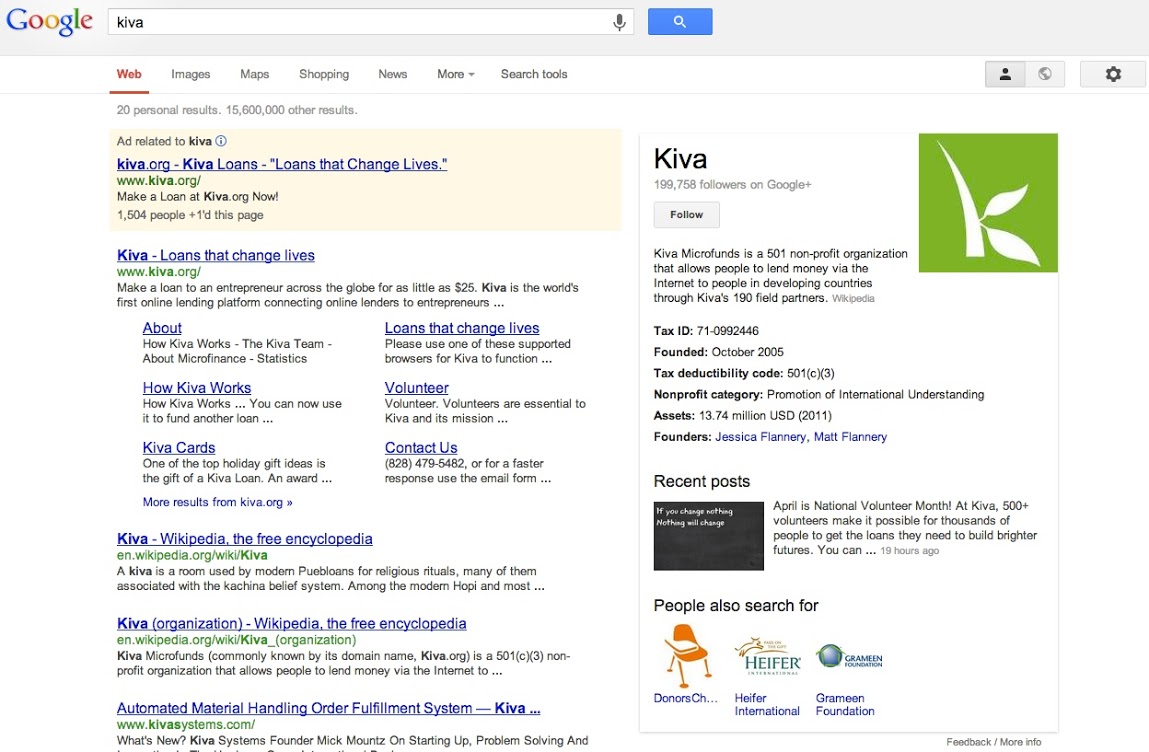
Task: Open 'Kiva - Loans that change lives' result
Action: [216, 255]
